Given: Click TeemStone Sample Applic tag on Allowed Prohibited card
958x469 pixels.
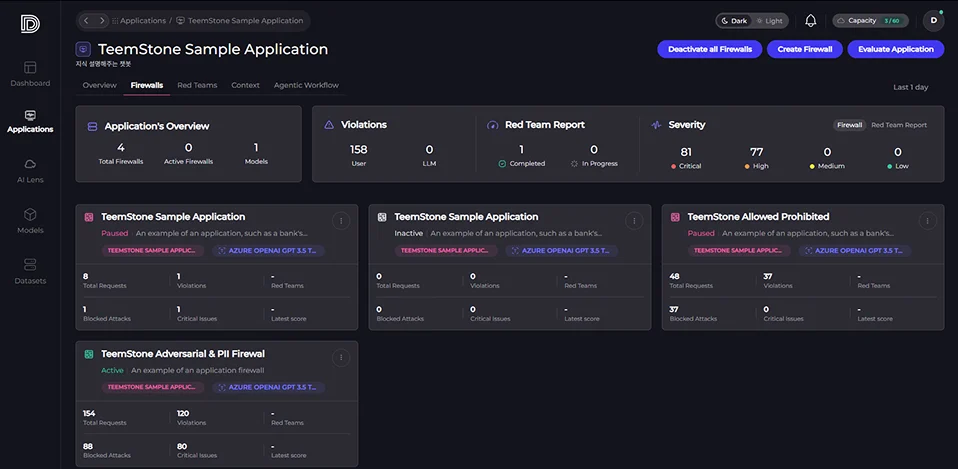Looking at the screenshot, I should tap(739, 251).
